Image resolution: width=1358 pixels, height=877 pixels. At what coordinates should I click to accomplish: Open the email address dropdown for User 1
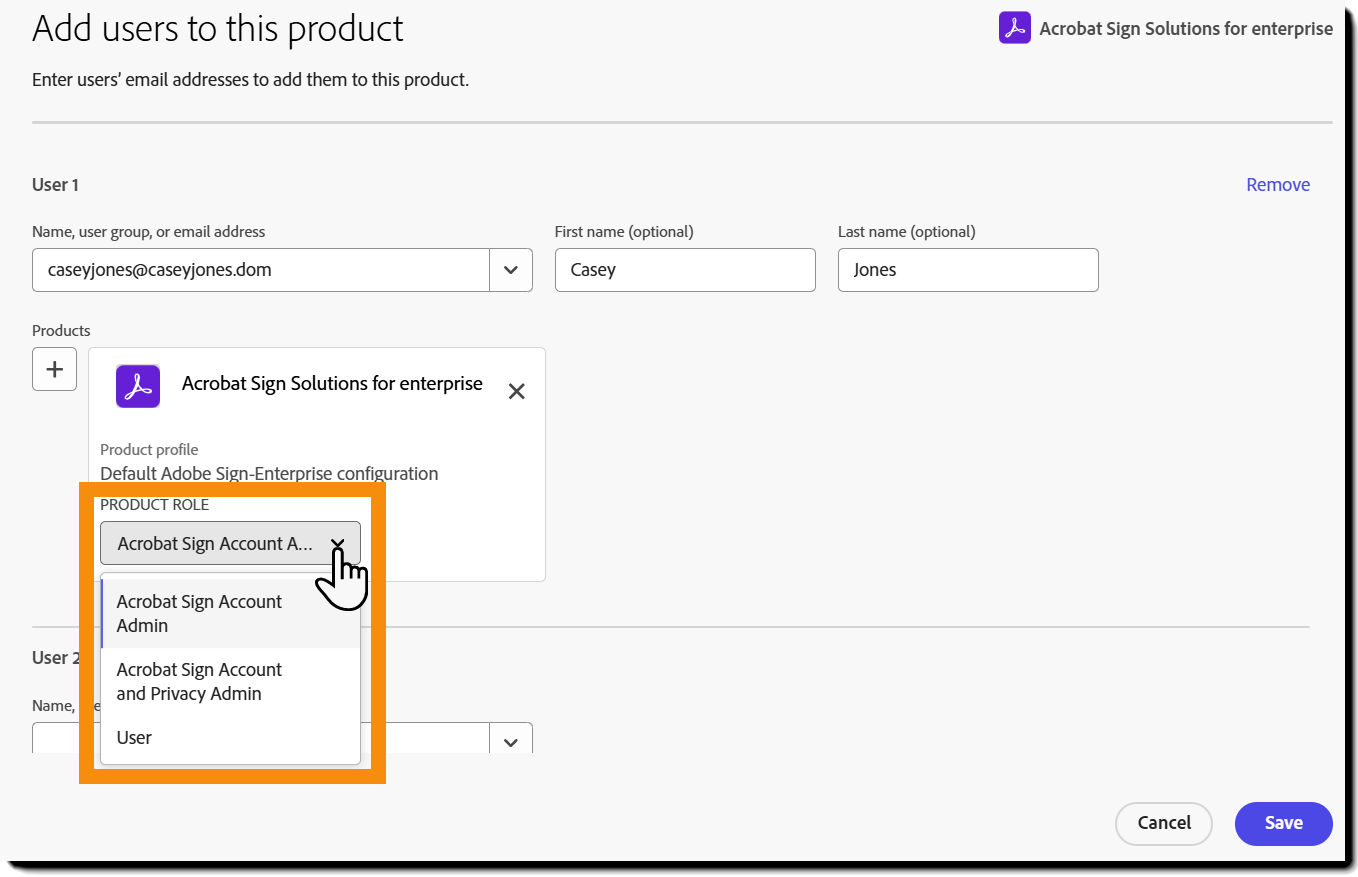(x=510, y=270)
